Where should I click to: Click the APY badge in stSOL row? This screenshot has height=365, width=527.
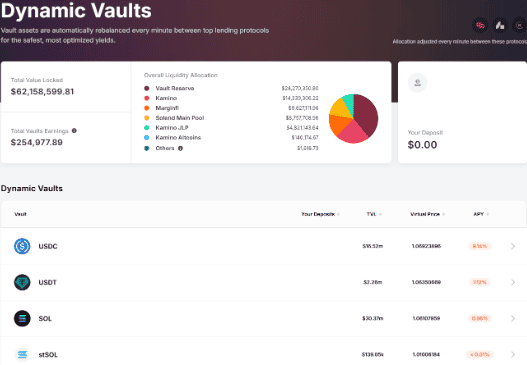point(480,354)
